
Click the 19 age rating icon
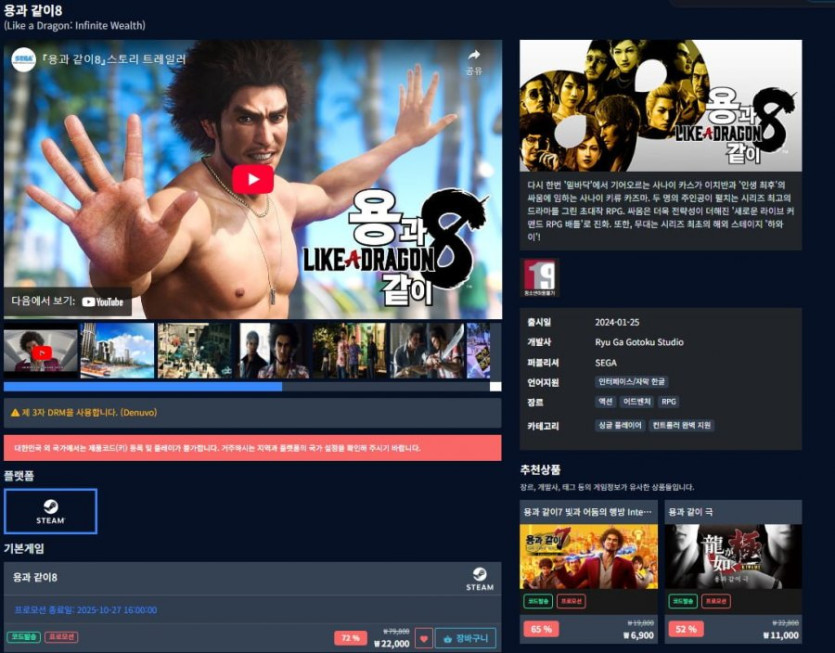point(539,277)
